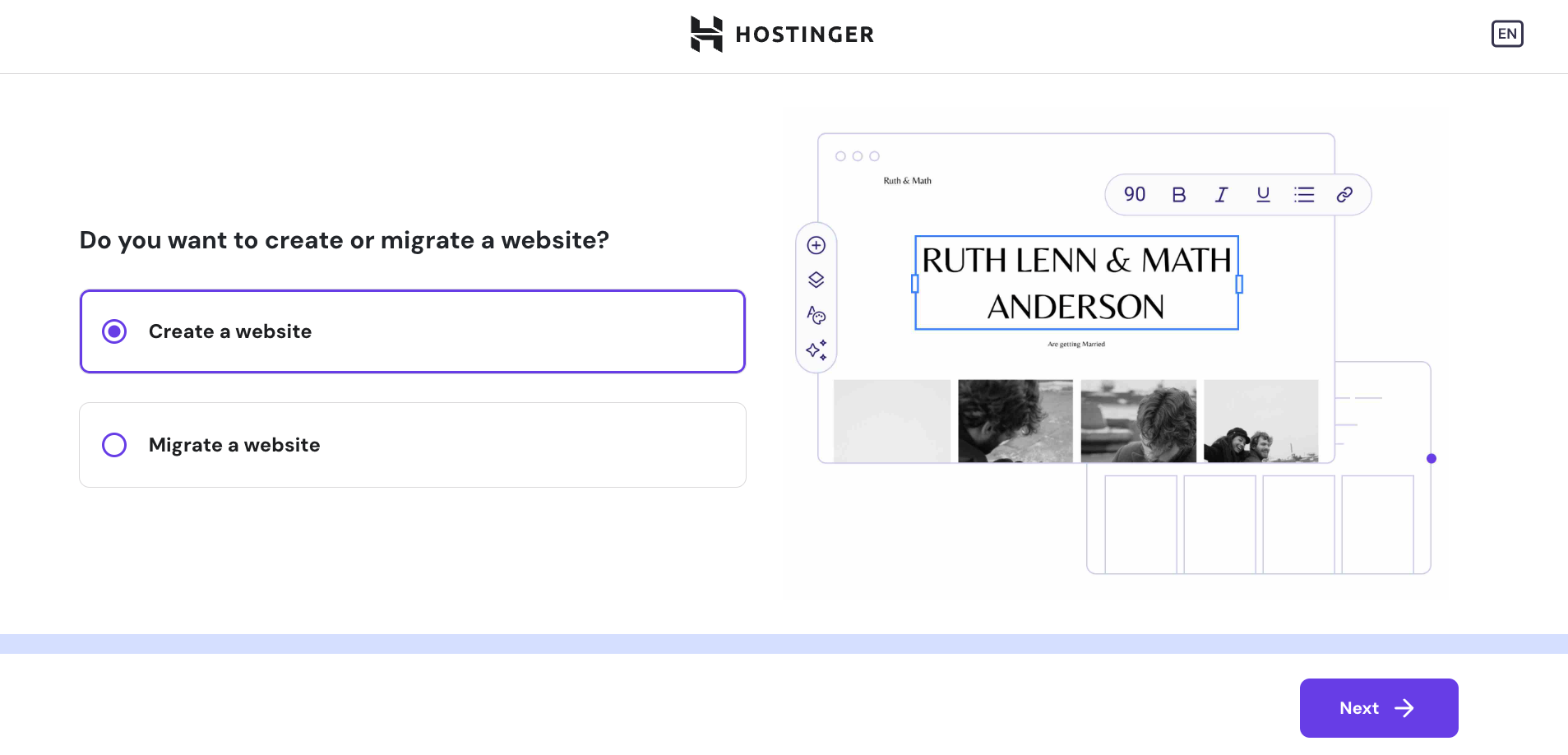Viewport: 1568px width, 755px height.
Task: Click the Ruth & Math site logo text
Action: tap(907, 180)
